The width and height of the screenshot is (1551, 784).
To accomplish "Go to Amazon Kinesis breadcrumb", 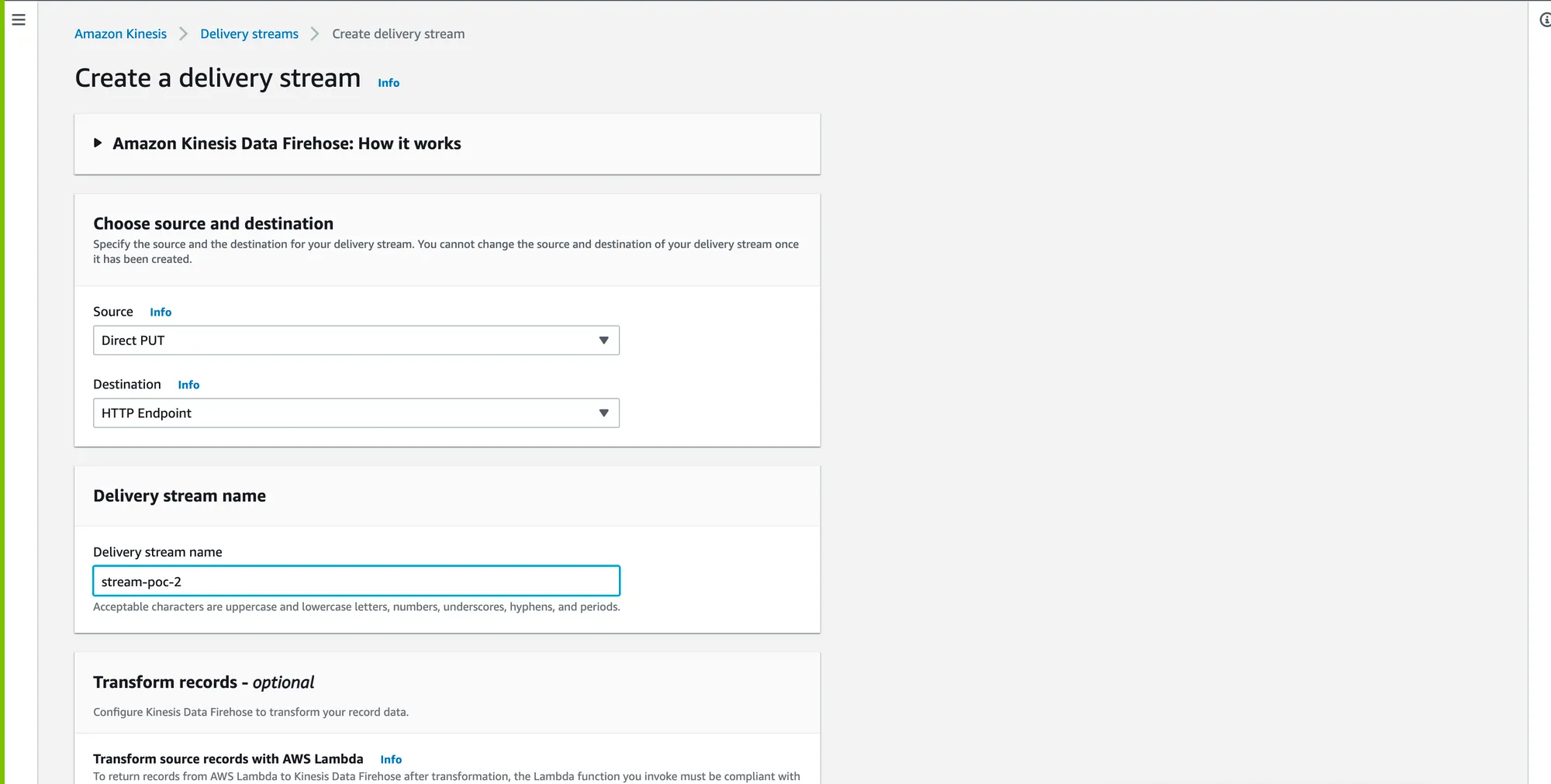I will coord(120,34).
